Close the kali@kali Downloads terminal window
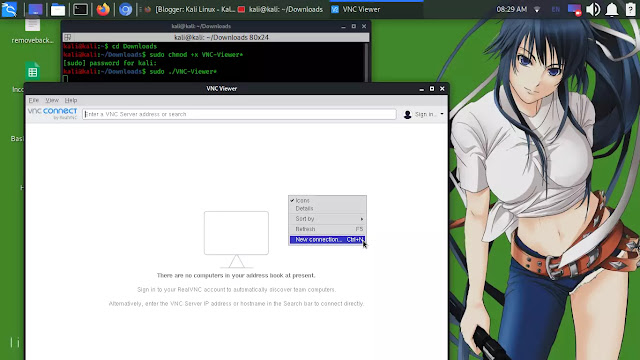 pos(364,26)
